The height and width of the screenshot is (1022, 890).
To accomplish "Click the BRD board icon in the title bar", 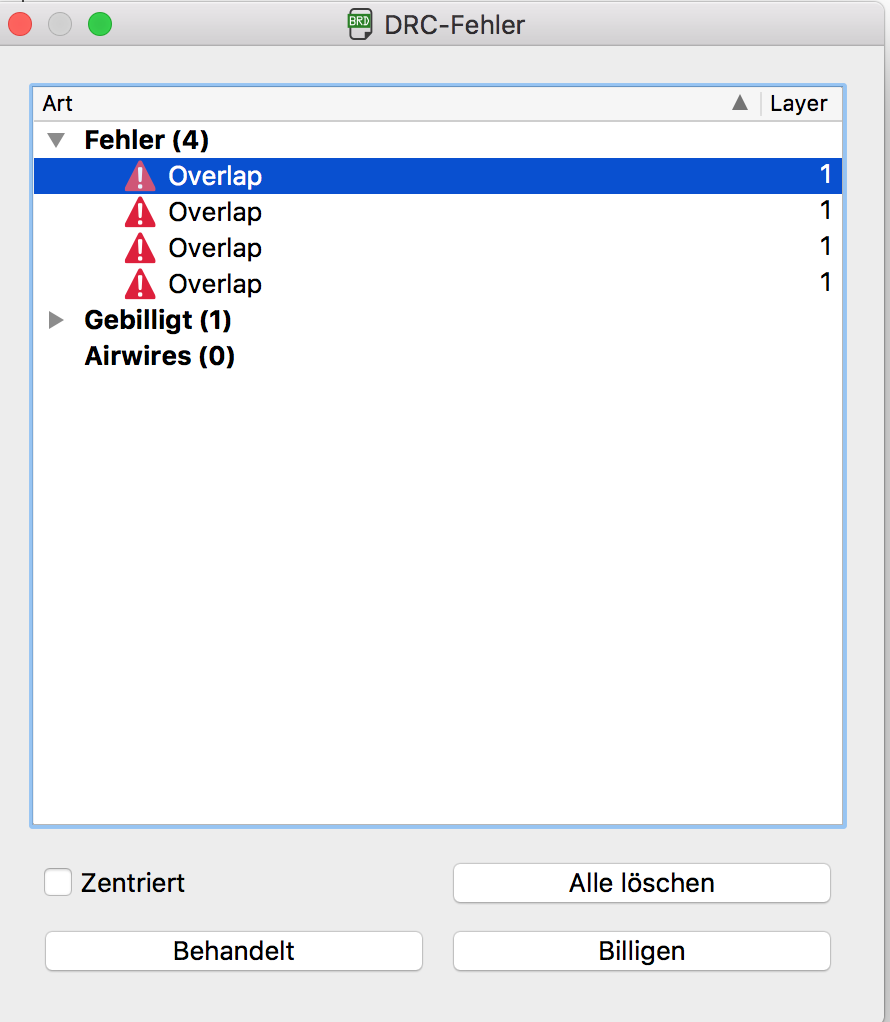I will coord(358,24).
